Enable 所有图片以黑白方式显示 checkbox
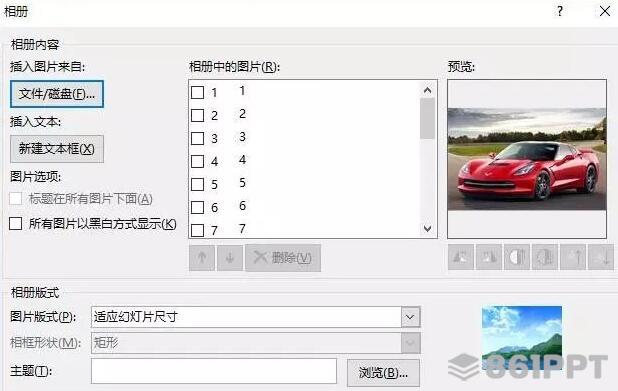Image resolution: width=618 pixels, height=391 pixels. point(15,223)
